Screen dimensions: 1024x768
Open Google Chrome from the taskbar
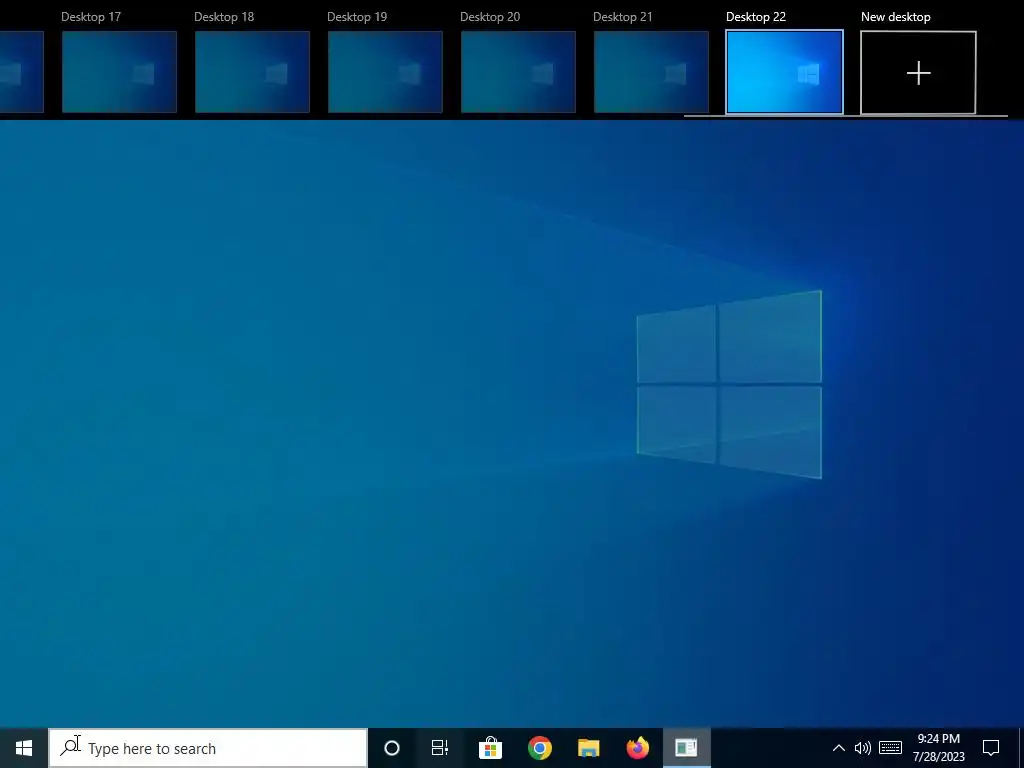[540, 748]
